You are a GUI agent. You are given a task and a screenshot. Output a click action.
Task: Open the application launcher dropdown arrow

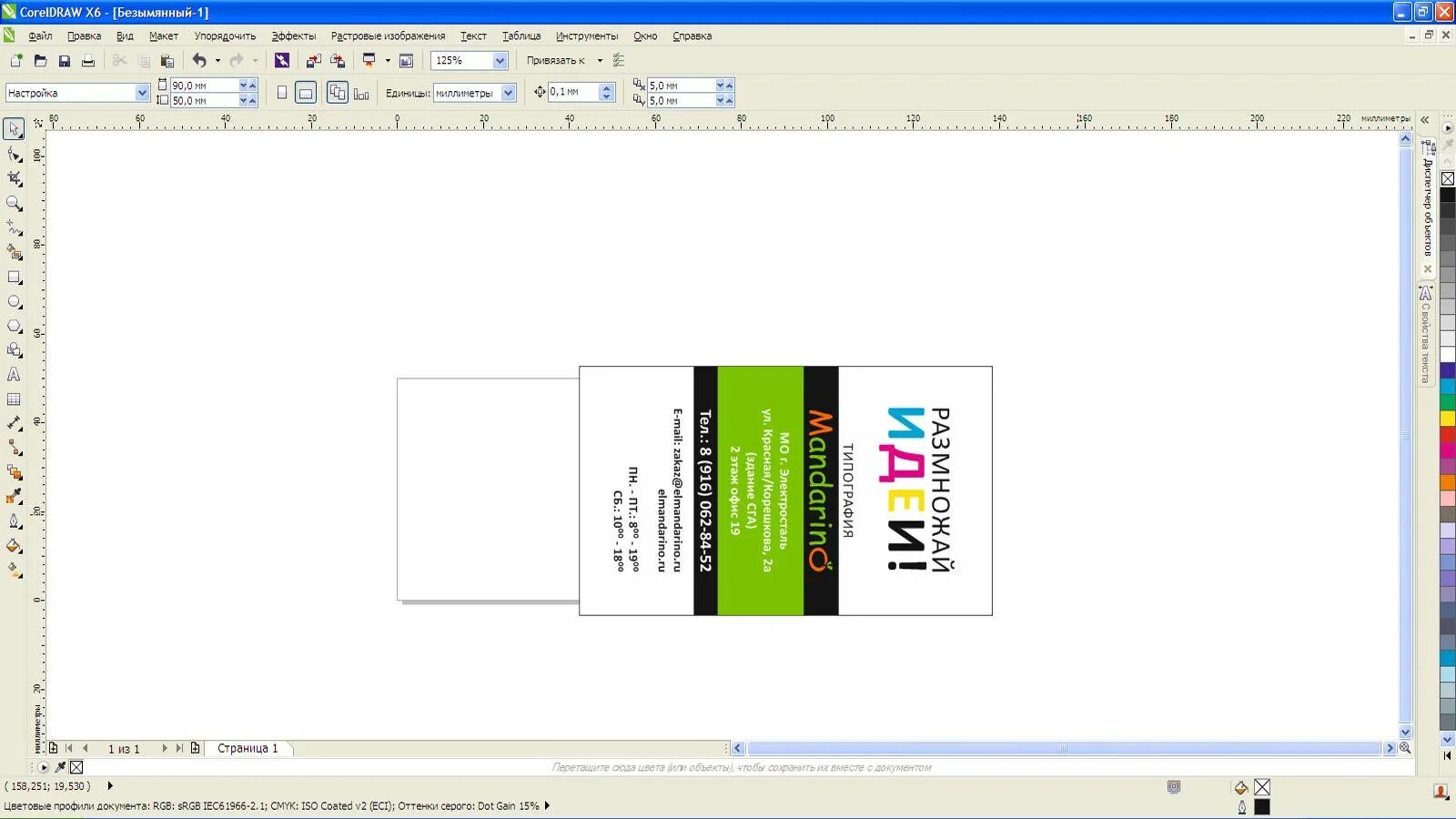coord(388,61)
